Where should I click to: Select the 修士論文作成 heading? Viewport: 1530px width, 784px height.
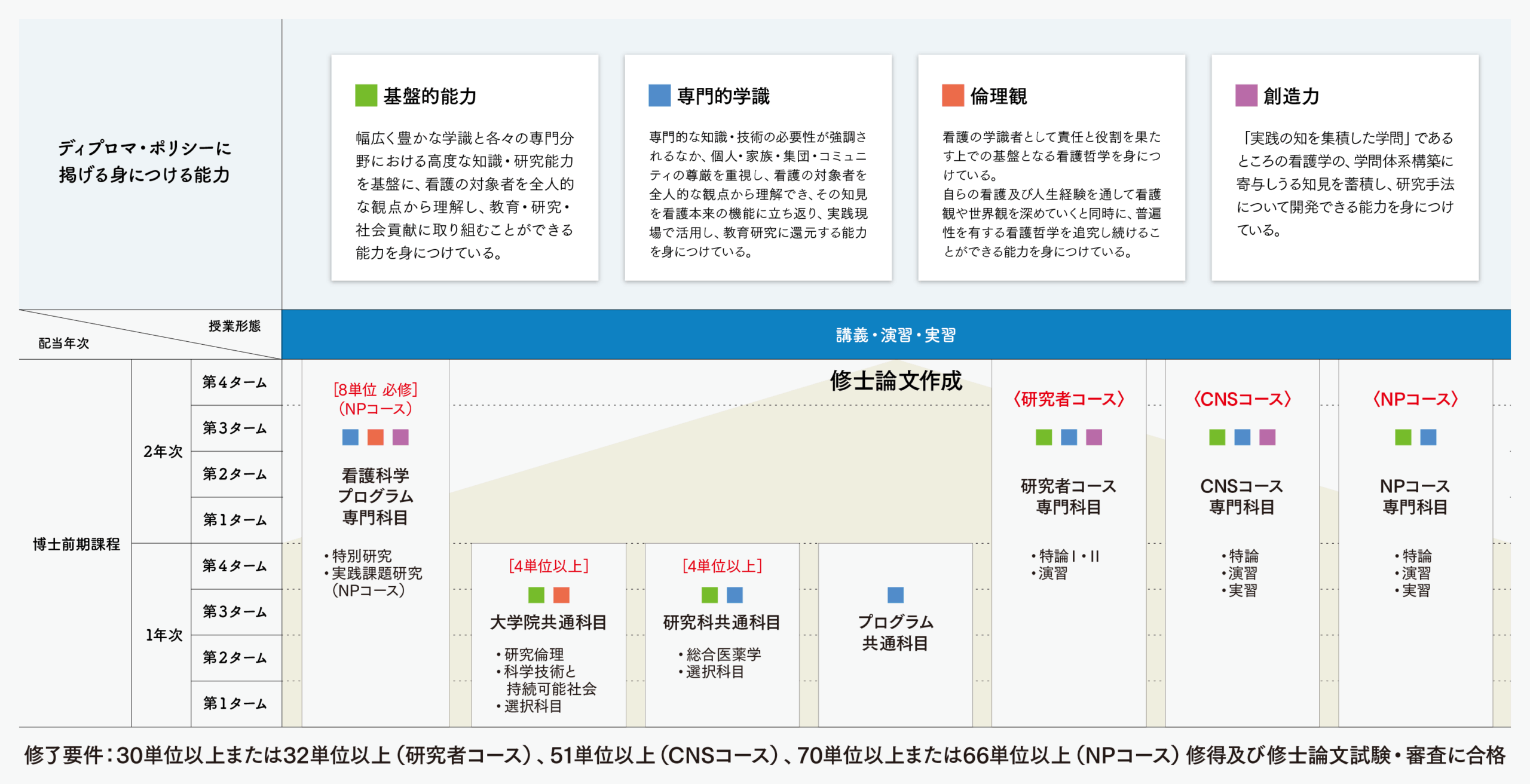click(895, 381)
